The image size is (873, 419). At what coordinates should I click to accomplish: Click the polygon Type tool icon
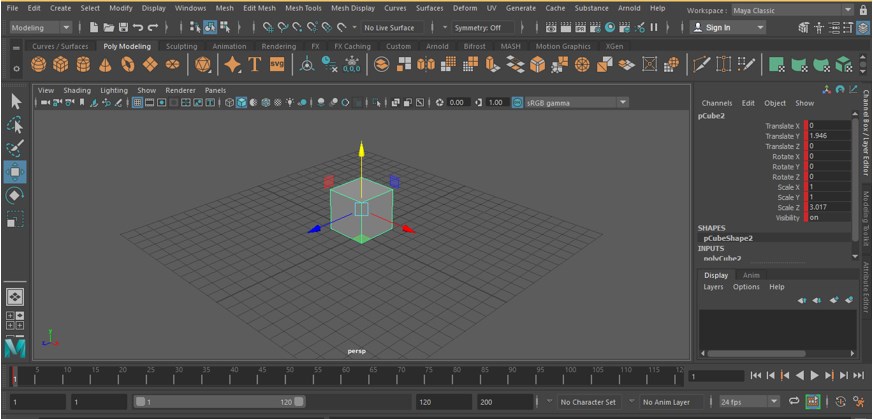(x=254, y=65)
